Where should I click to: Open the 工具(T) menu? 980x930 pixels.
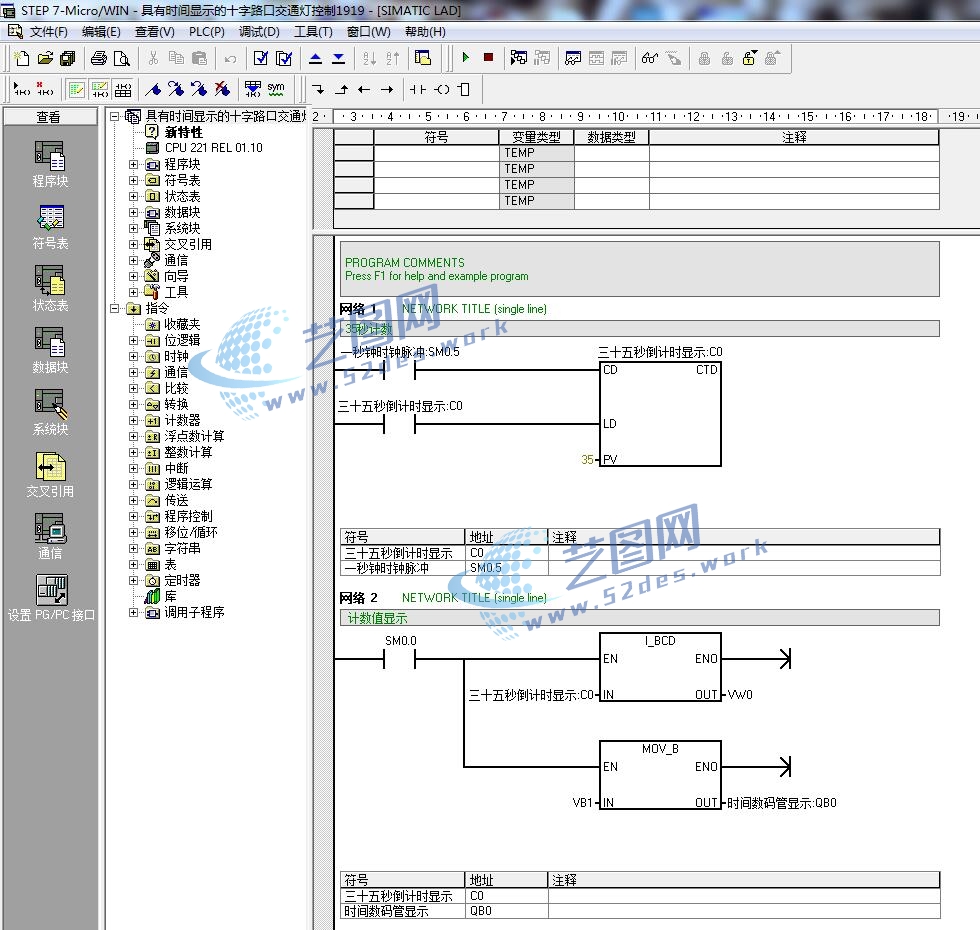coord(313,32)
